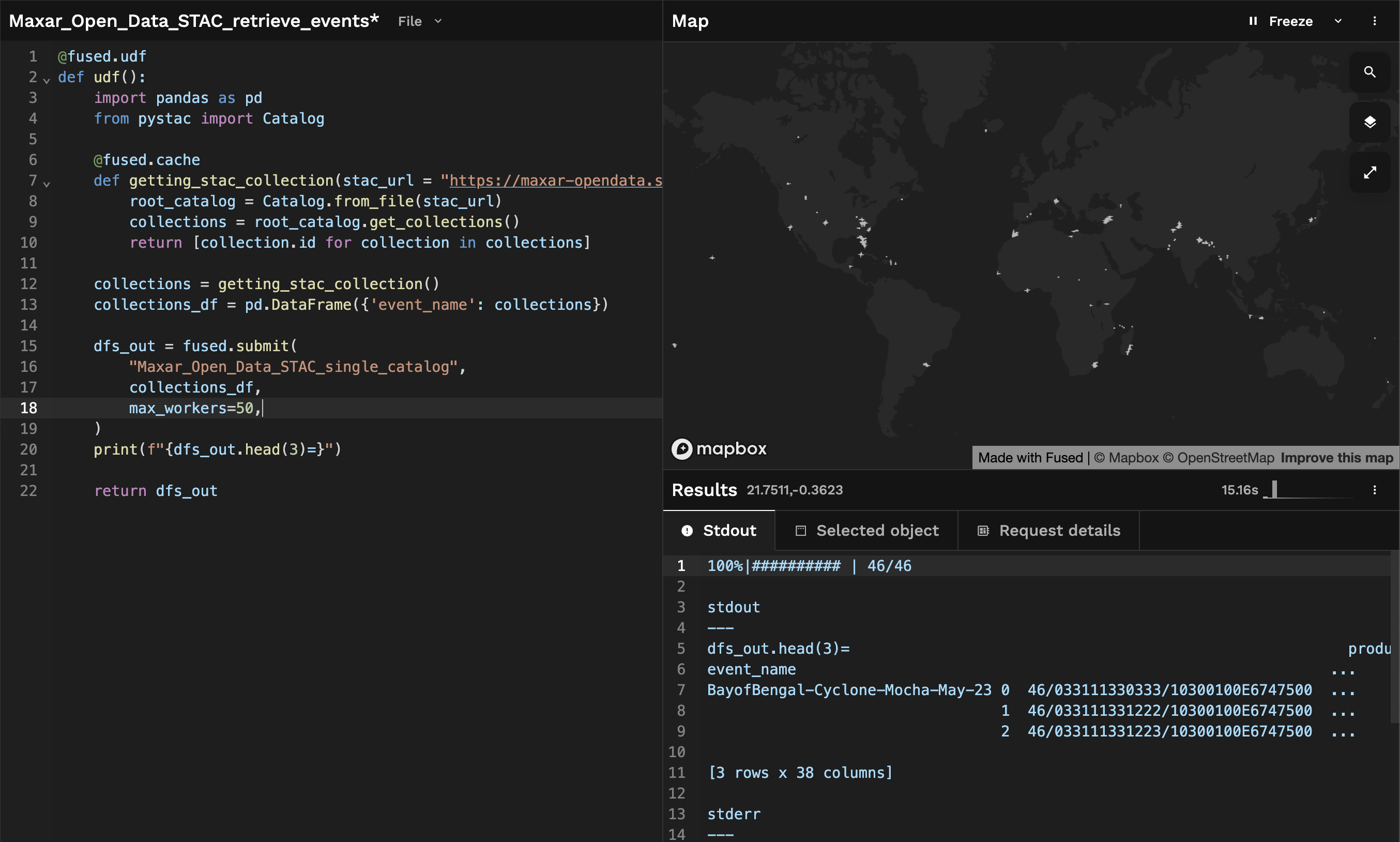This screenshot has height=842, width=1400.
Task: Click the print dfs_out.head(3) line
Action: [x=218, y=449]
